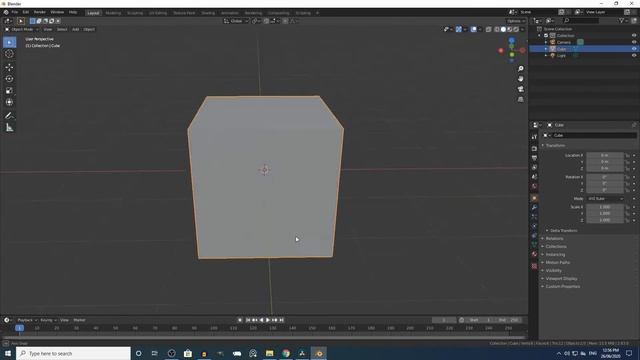Open the Global transform orientation dropdown
Screen dimensions: 640x360
(x=236, y=21)
